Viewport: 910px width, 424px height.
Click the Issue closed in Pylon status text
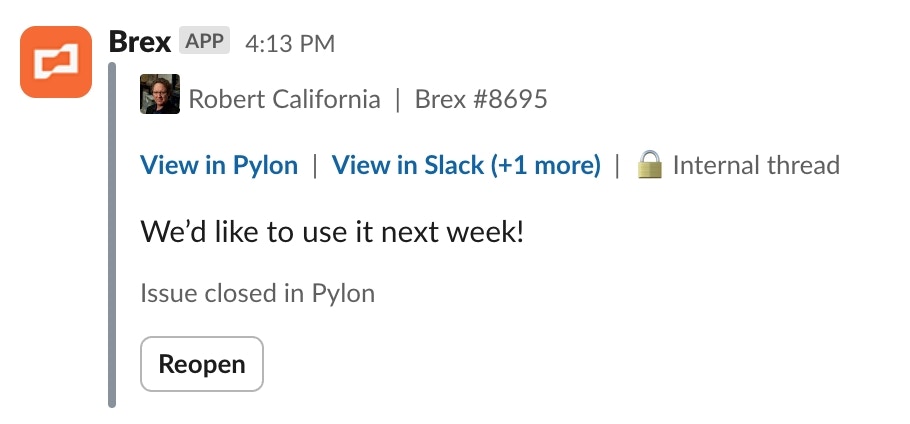[257, 293]
